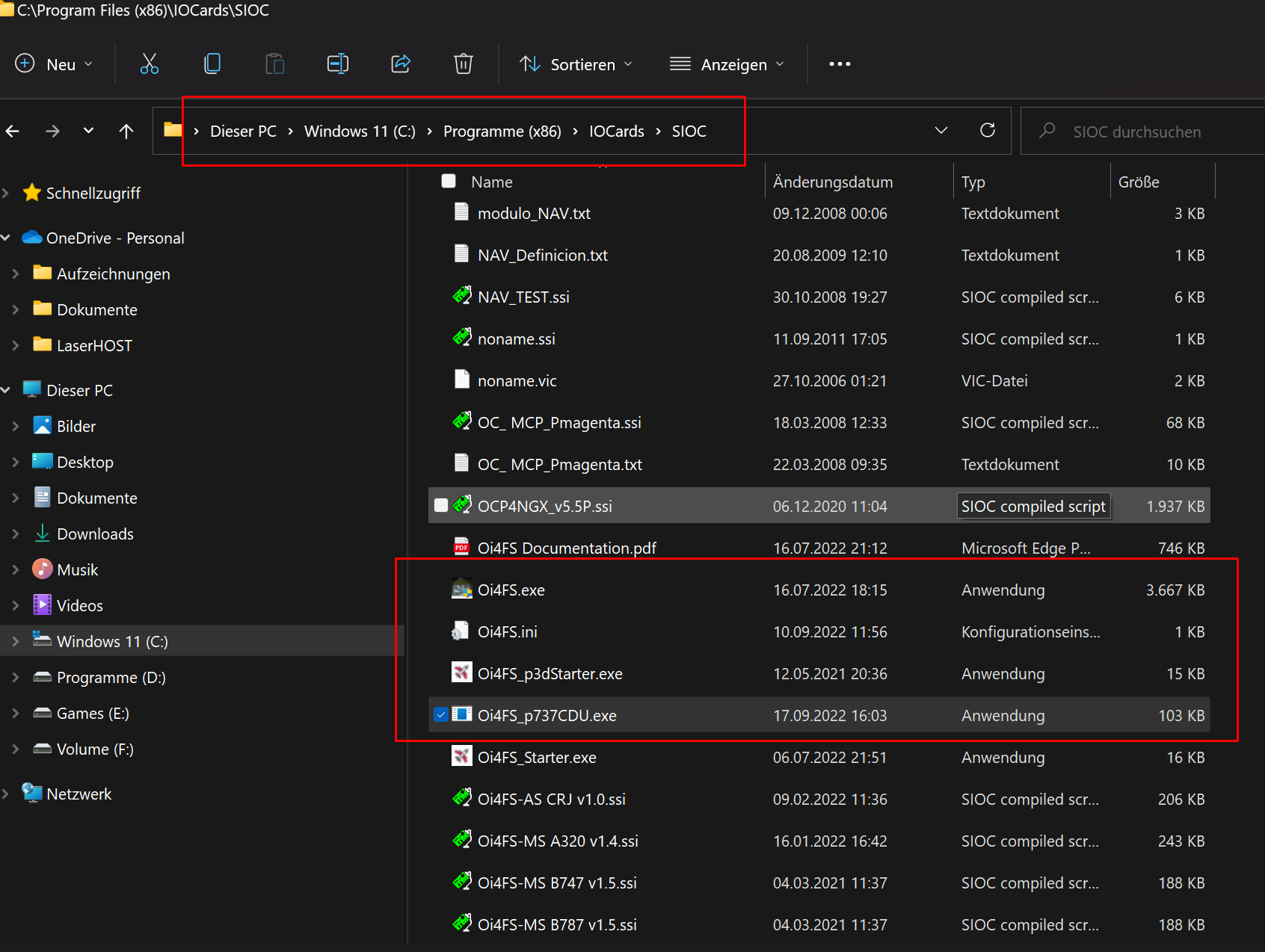Select Volume (F:) drive in sidebar

(95, 749)
